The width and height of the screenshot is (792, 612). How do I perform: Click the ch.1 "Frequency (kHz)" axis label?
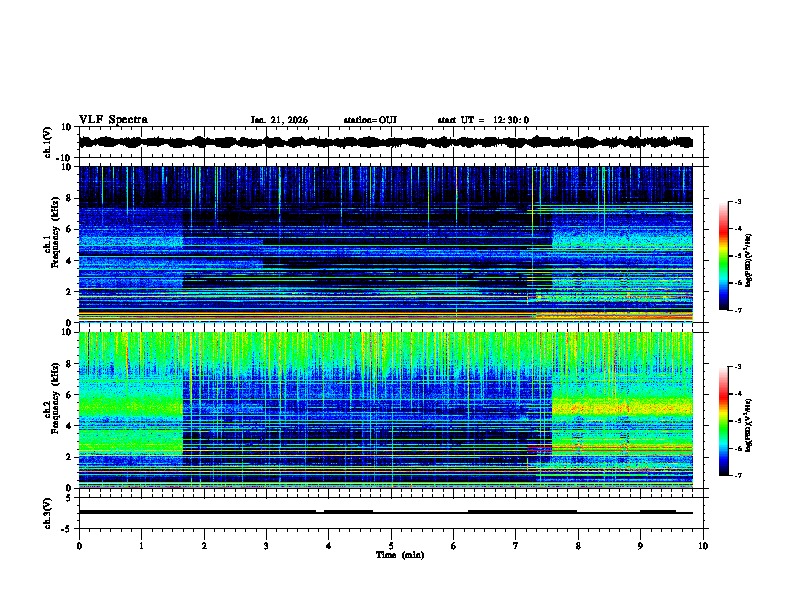(x=55, y=232)
